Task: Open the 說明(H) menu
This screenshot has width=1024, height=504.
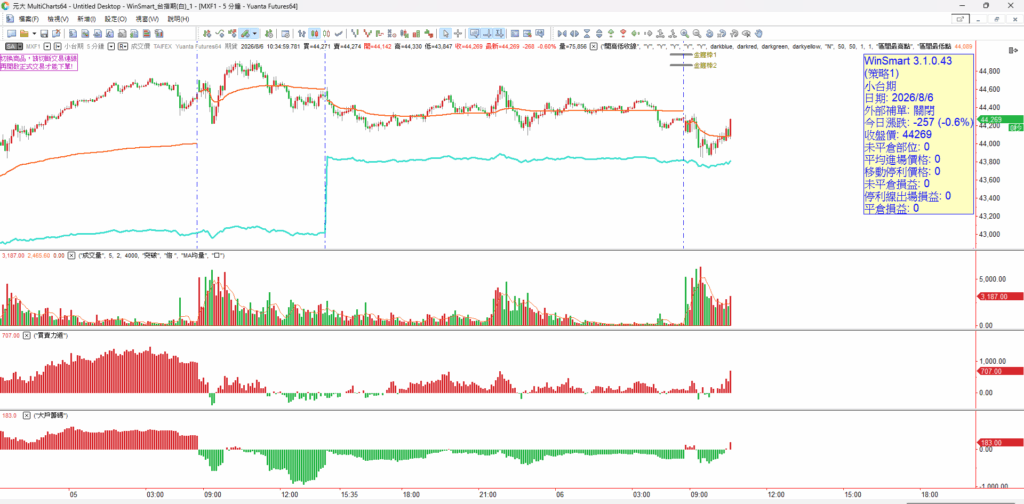Action: click(x=178, y=19)
